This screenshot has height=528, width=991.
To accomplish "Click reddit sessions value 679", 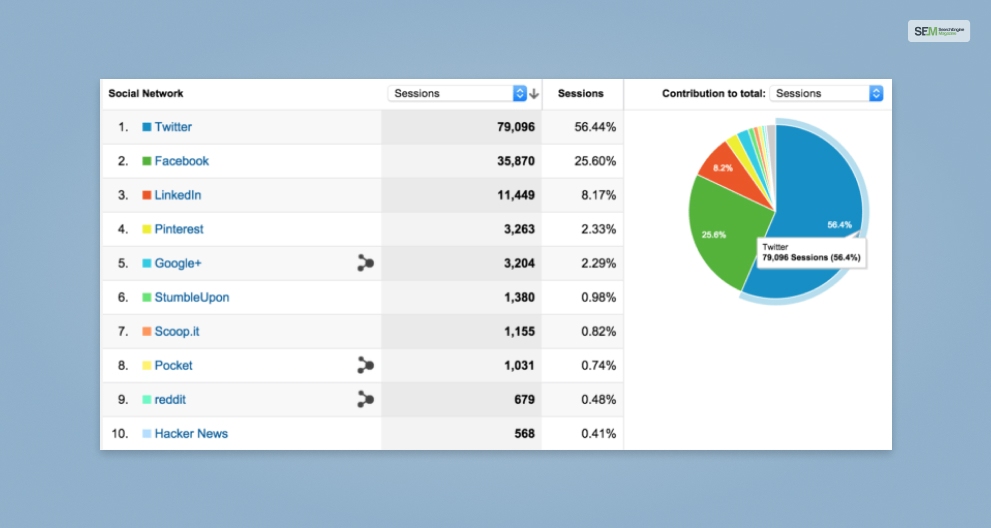I will (x=525, y=400).
